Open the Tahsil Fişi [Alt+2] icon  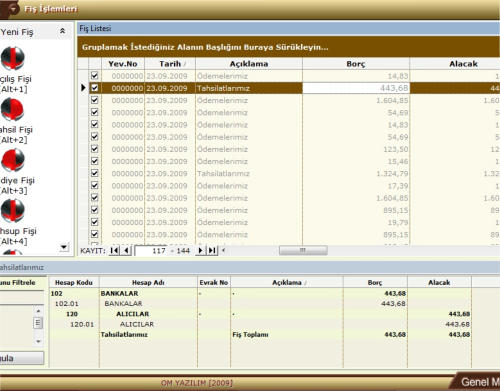13,109
